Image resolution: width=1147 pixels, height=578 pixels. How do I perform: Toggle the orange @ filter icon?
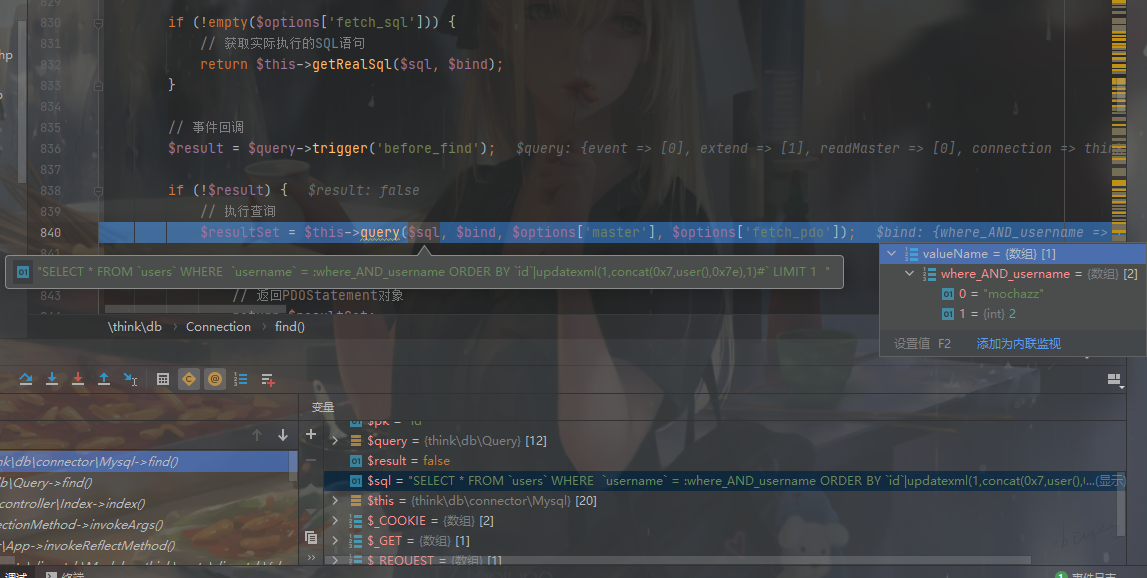(215, 379)
